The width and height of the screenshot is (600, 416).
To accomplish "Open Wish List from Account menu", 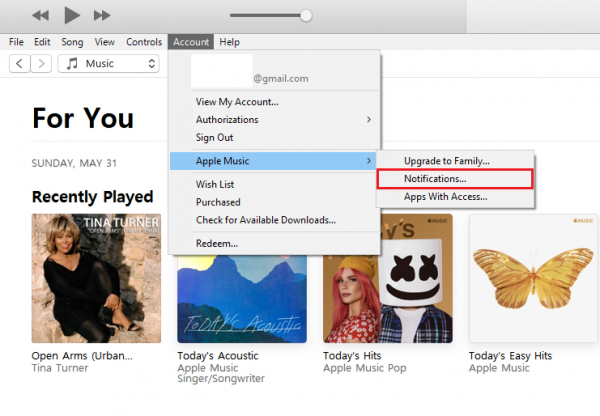I will 274,184.
